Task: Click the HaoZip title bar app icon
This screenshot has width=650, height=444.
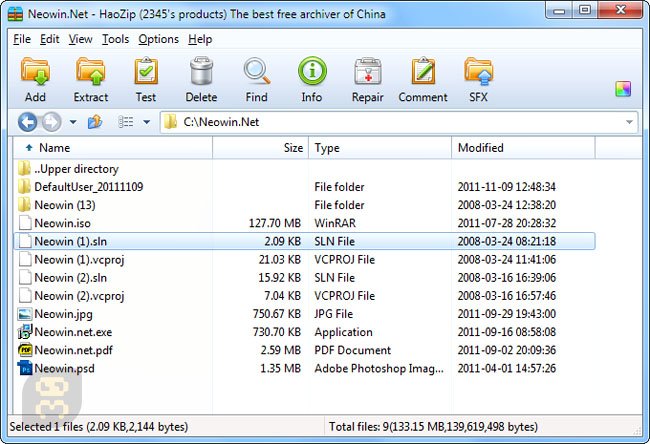Action: coord(15,14)
